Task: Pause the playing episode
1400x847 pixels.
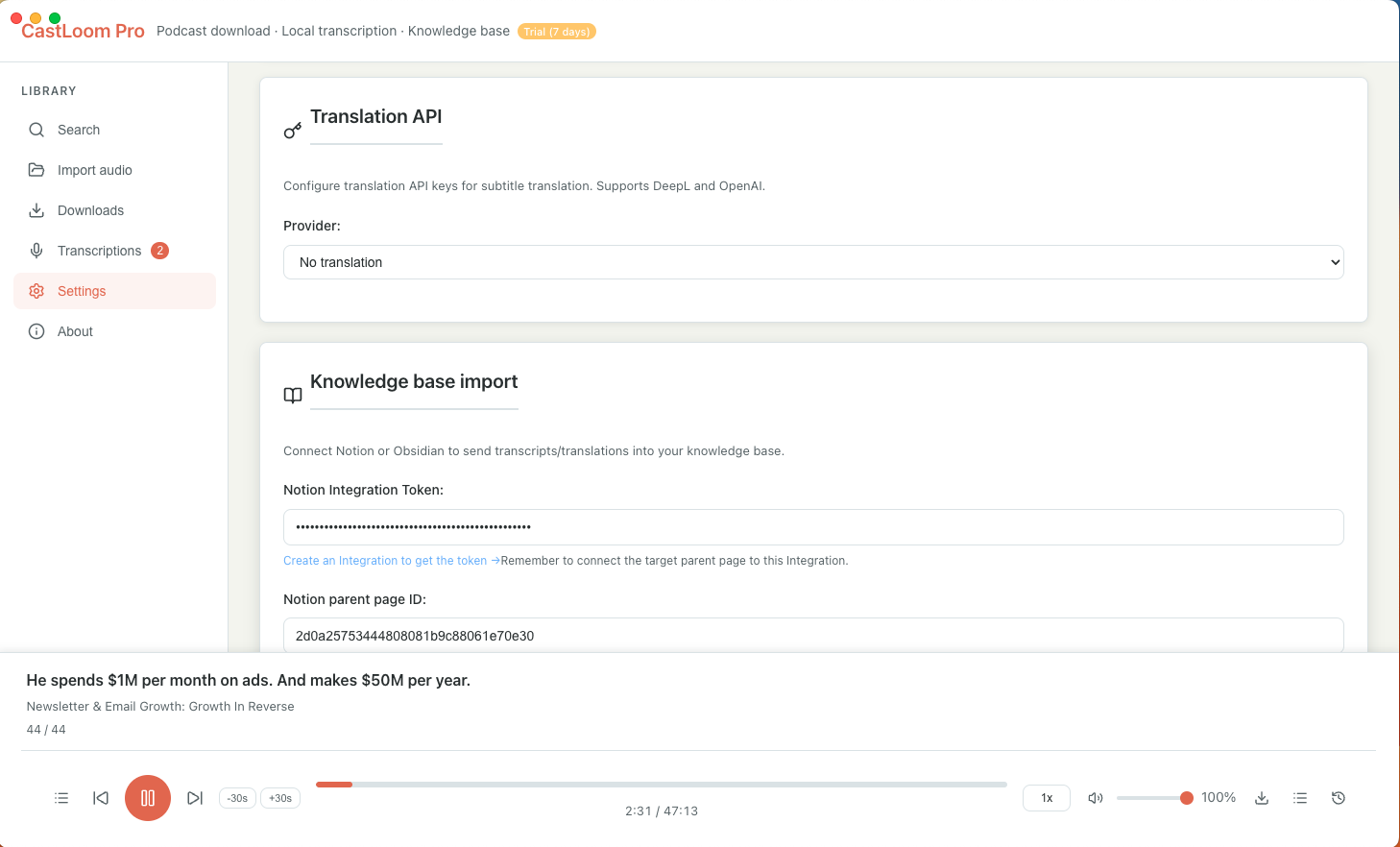Action: coord(147,798)
